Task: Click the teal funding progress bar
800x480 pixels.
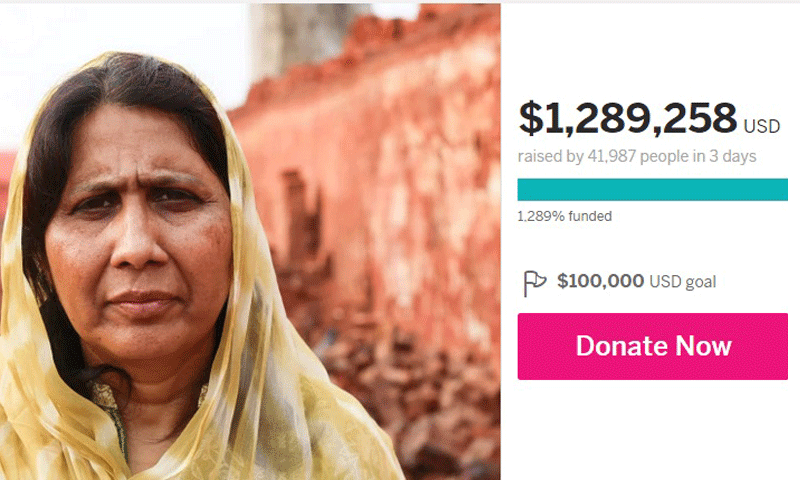Action: coord(653,189)
